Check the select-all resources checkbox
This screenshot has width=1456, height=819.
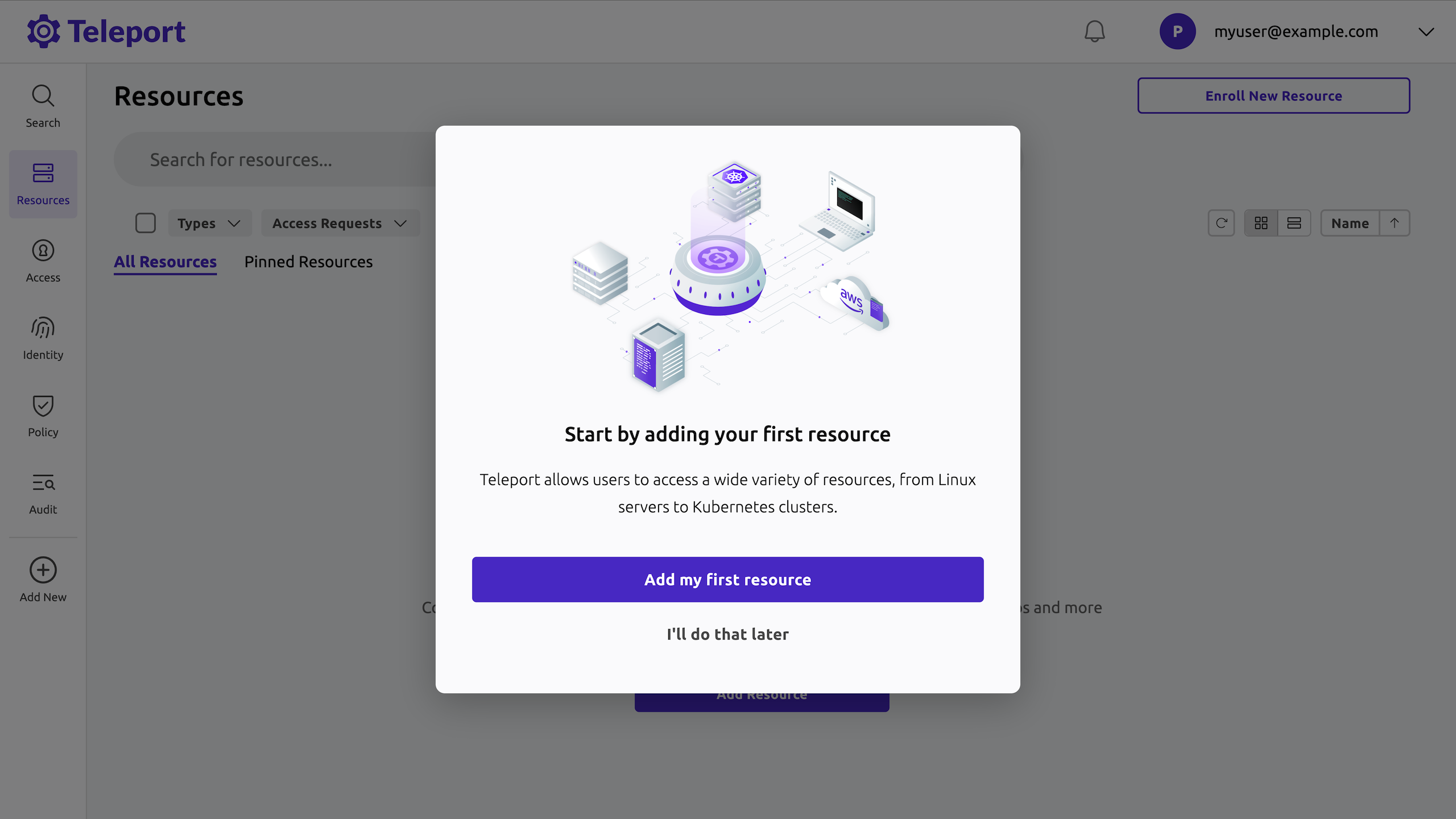pyautogui.click(x=145, y=222)
